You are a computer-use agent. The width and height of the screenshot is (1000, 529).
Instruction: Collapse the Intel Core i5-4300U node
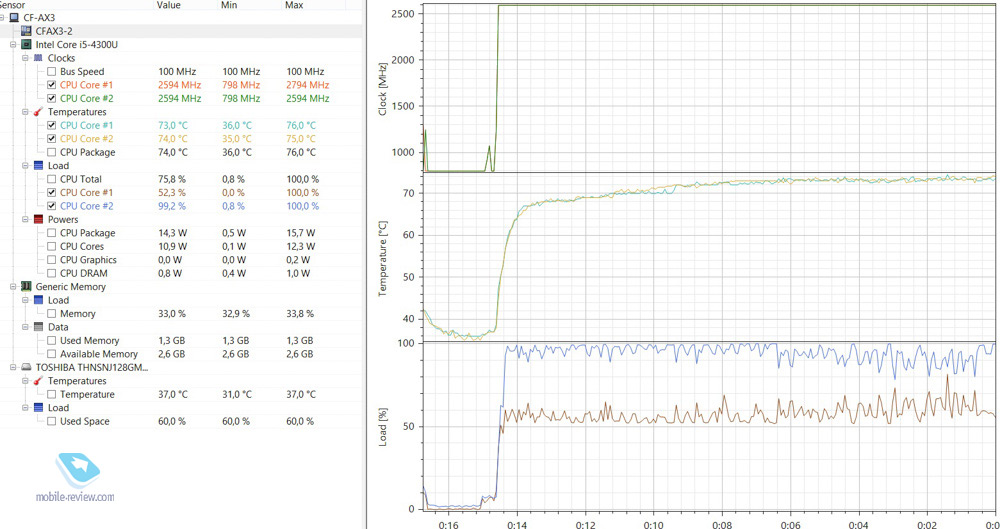[x=13, y=45]
